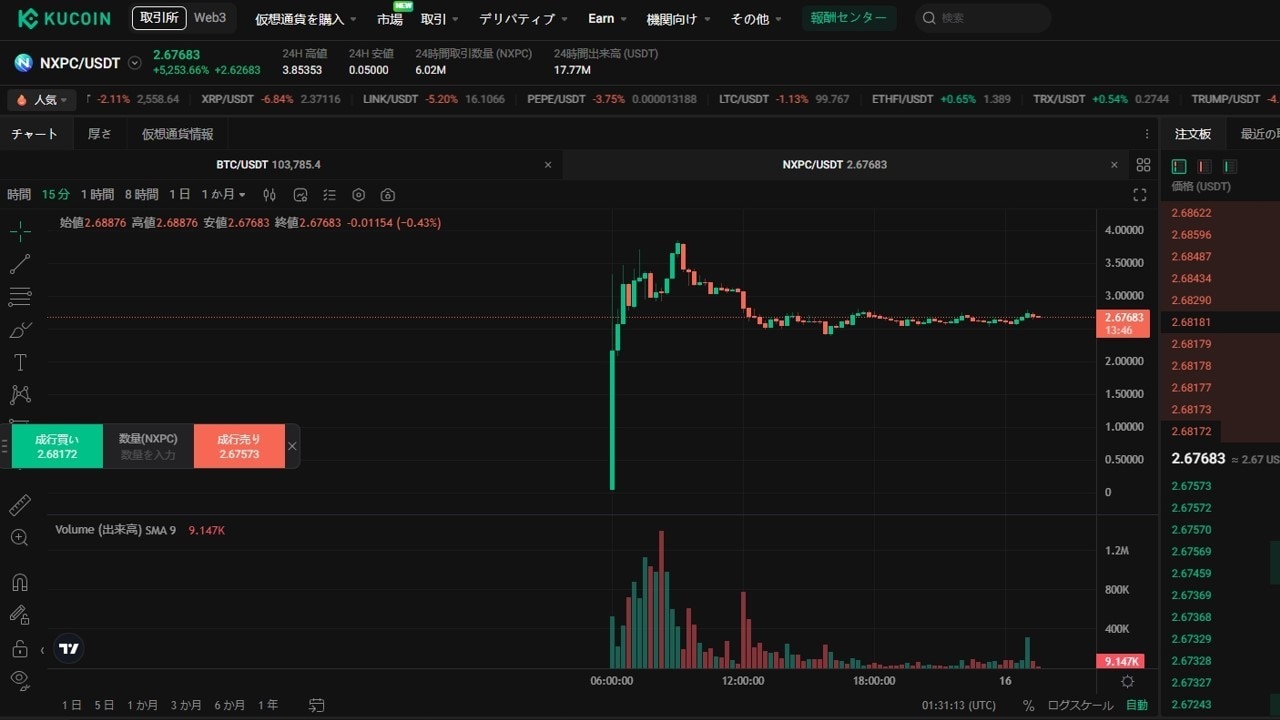Open multi-chart grid layout icon
This screenshot has width=1280, height=720.
pos(1144,165)
